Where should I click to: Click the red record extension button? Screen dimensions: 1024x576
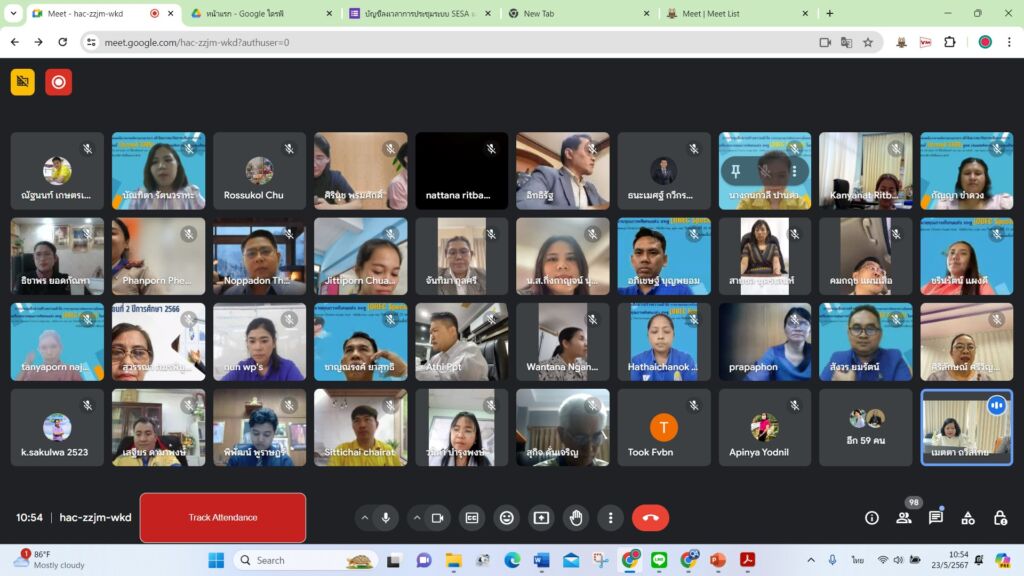click(59, 82)
